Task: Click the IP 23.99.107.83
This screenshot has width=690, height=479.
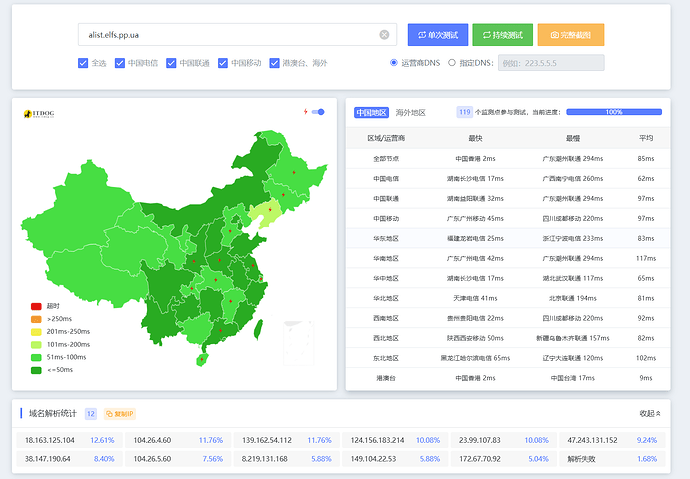Action: 480,440
